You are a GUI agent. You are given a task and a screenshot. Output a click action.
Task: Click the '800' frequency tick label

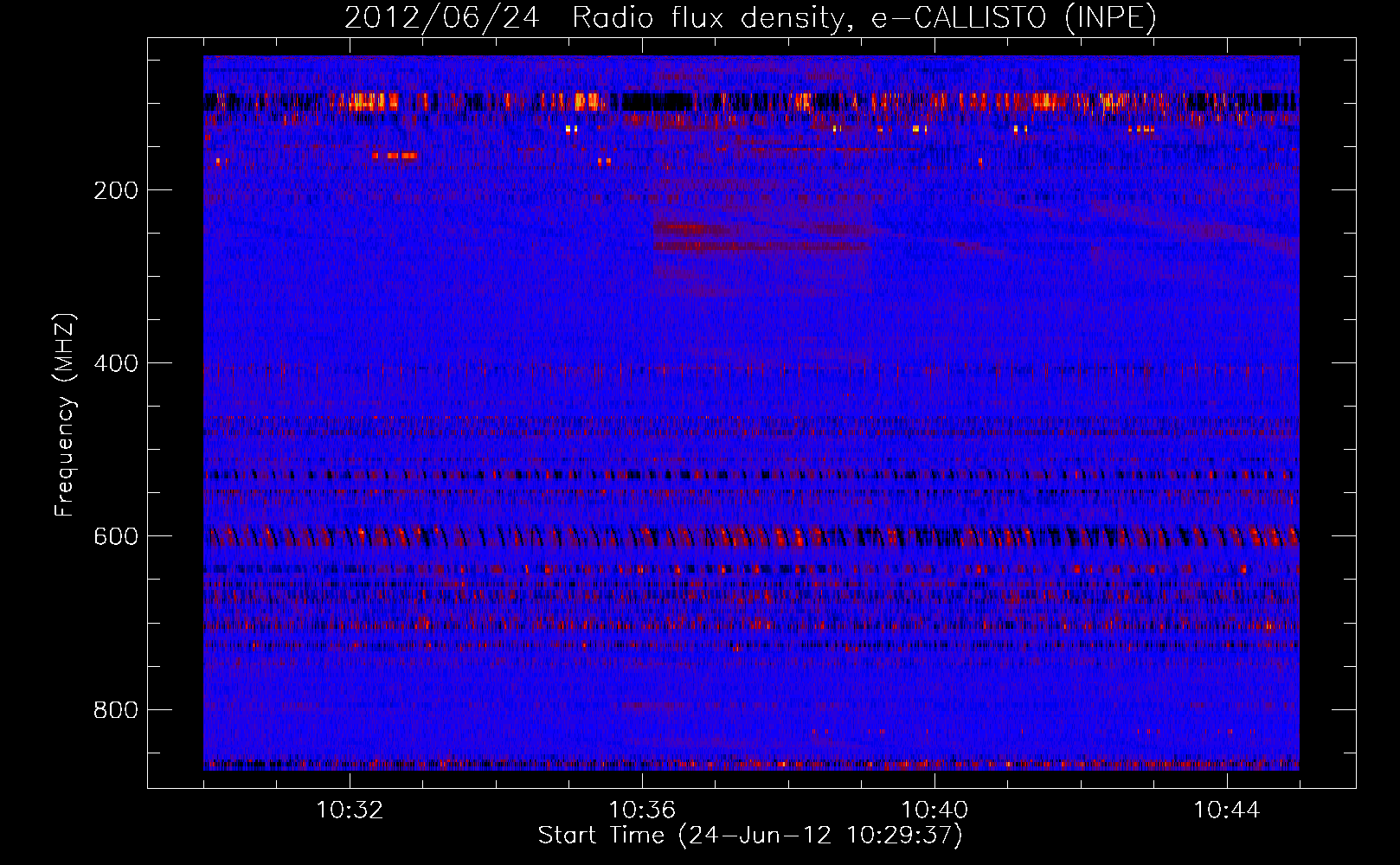(x=116, y=710)
